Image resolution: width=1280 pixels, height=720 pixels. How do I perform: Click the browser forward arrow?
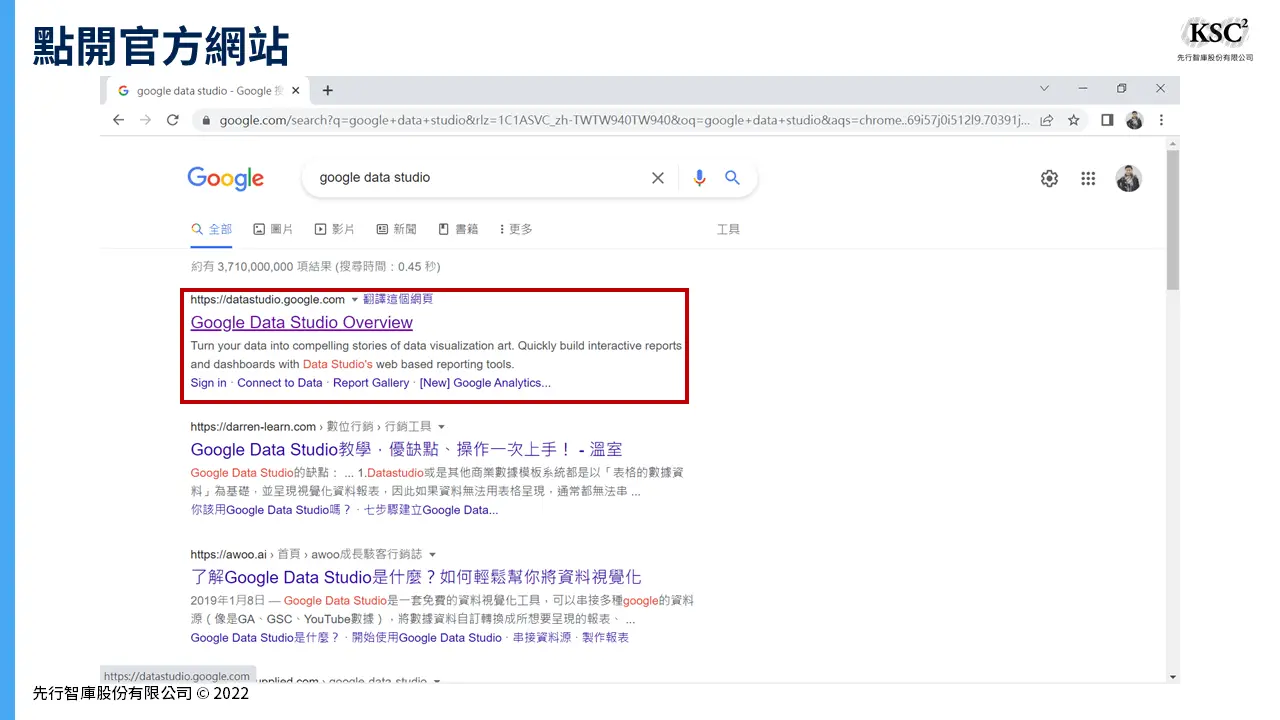point(145,120)
